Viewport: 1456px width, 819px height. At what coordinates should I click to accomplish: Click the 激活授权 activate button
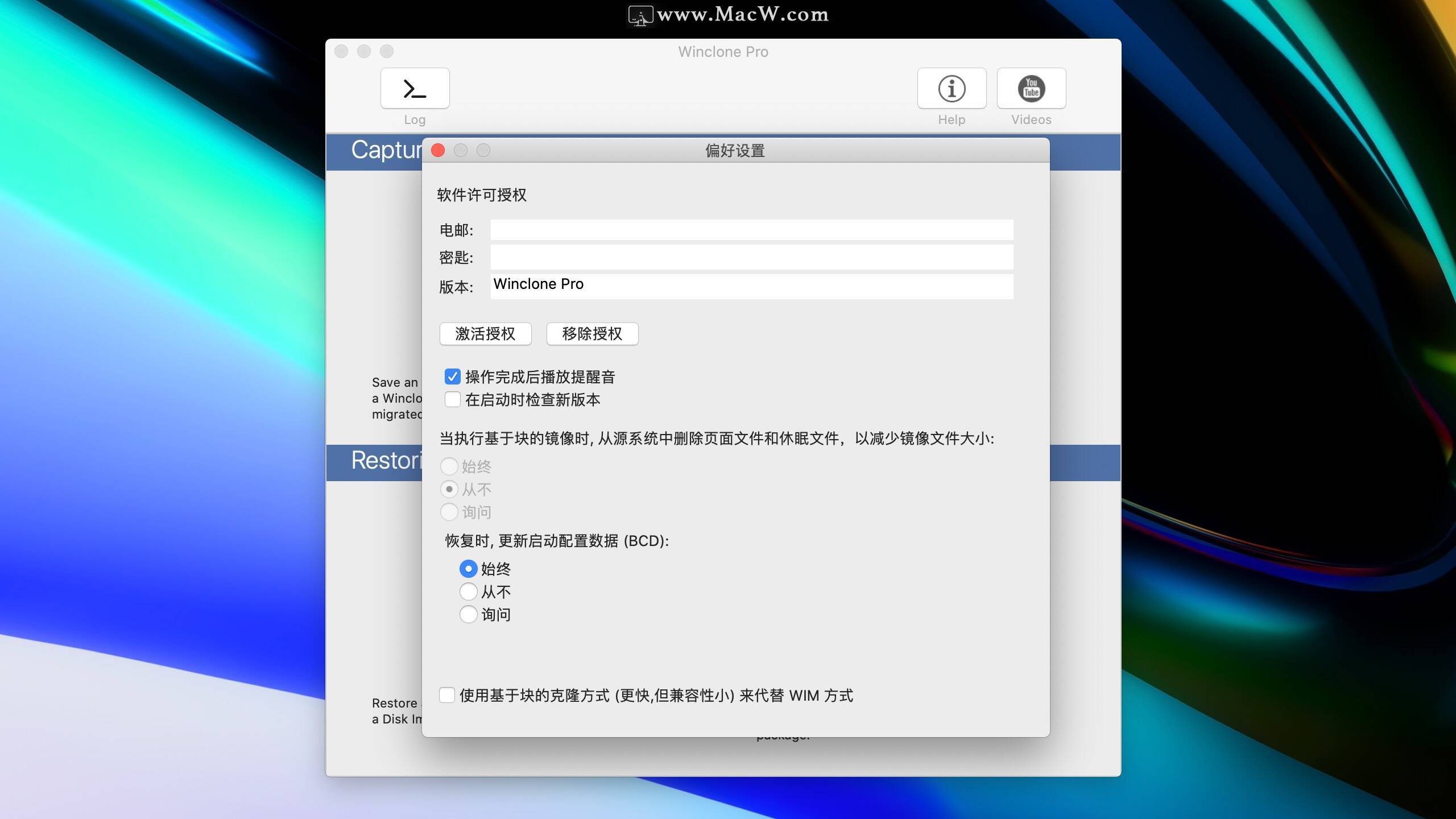(485, 334)
